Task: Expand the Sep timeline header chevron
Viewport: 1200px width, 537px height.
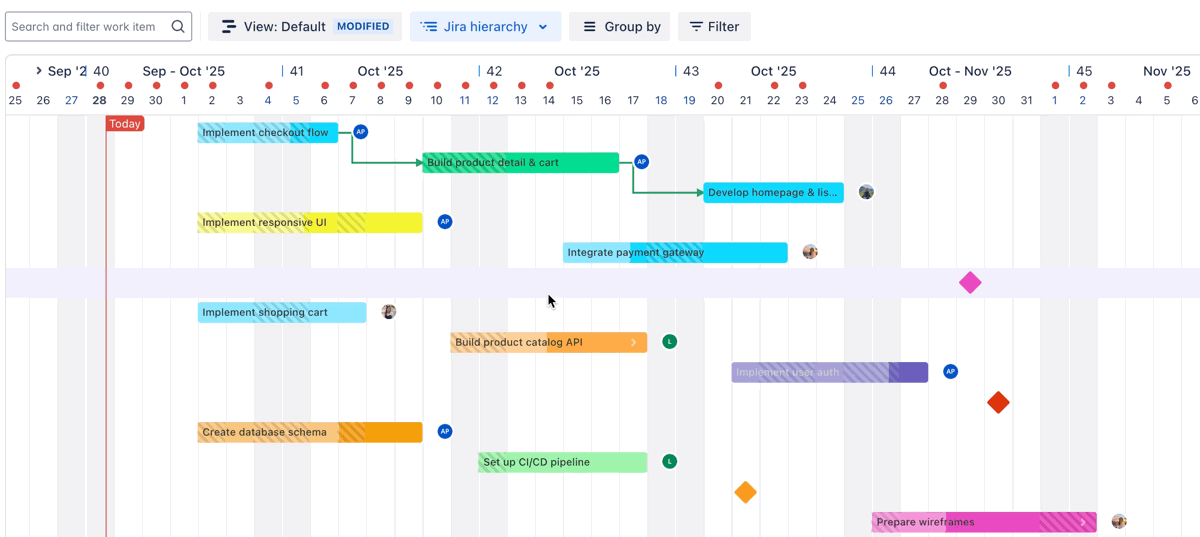Action: pyautogui.click(x=38, y=71)
